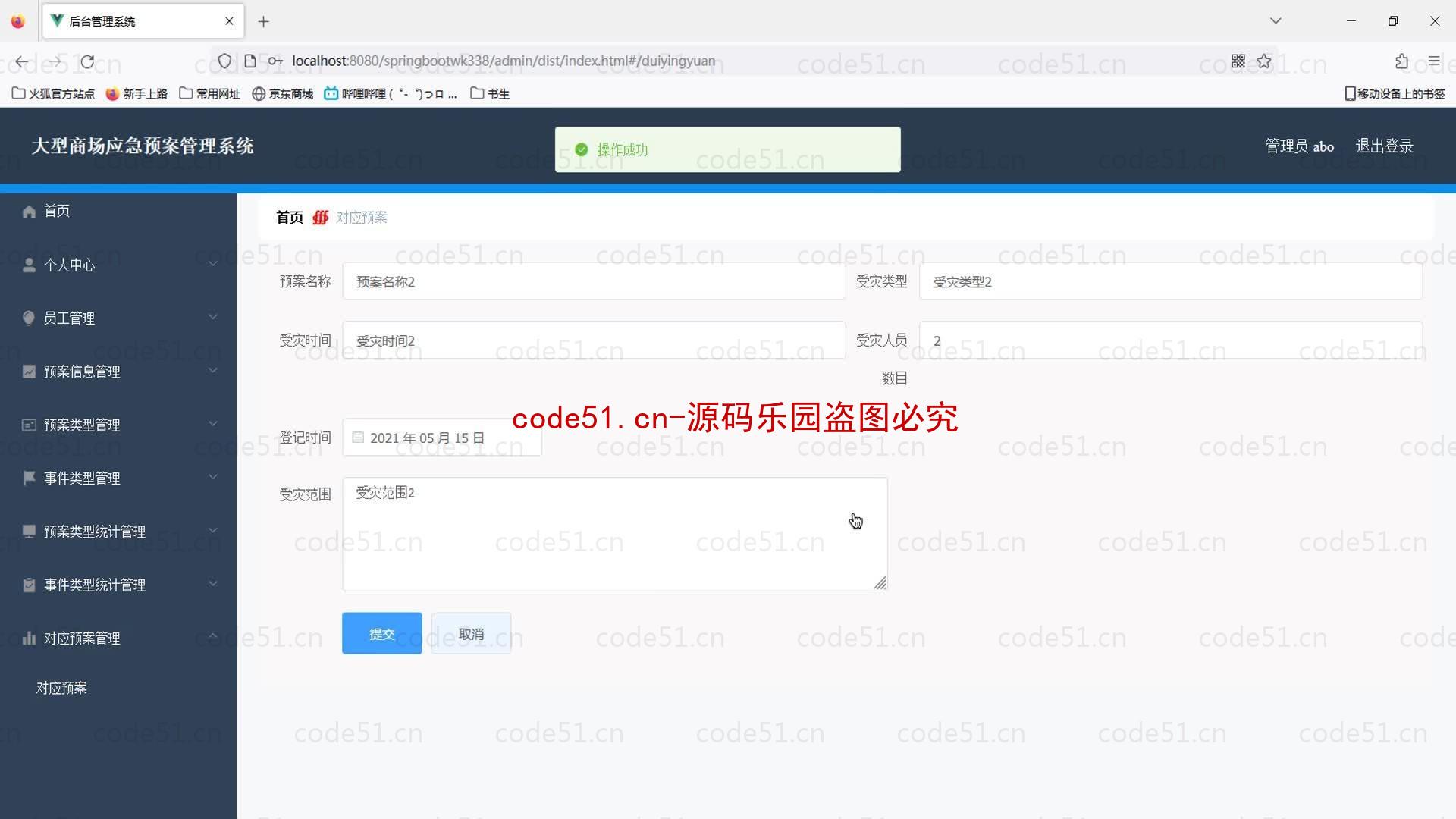Click 退出登录 to log out

[x=1384, y=146]
